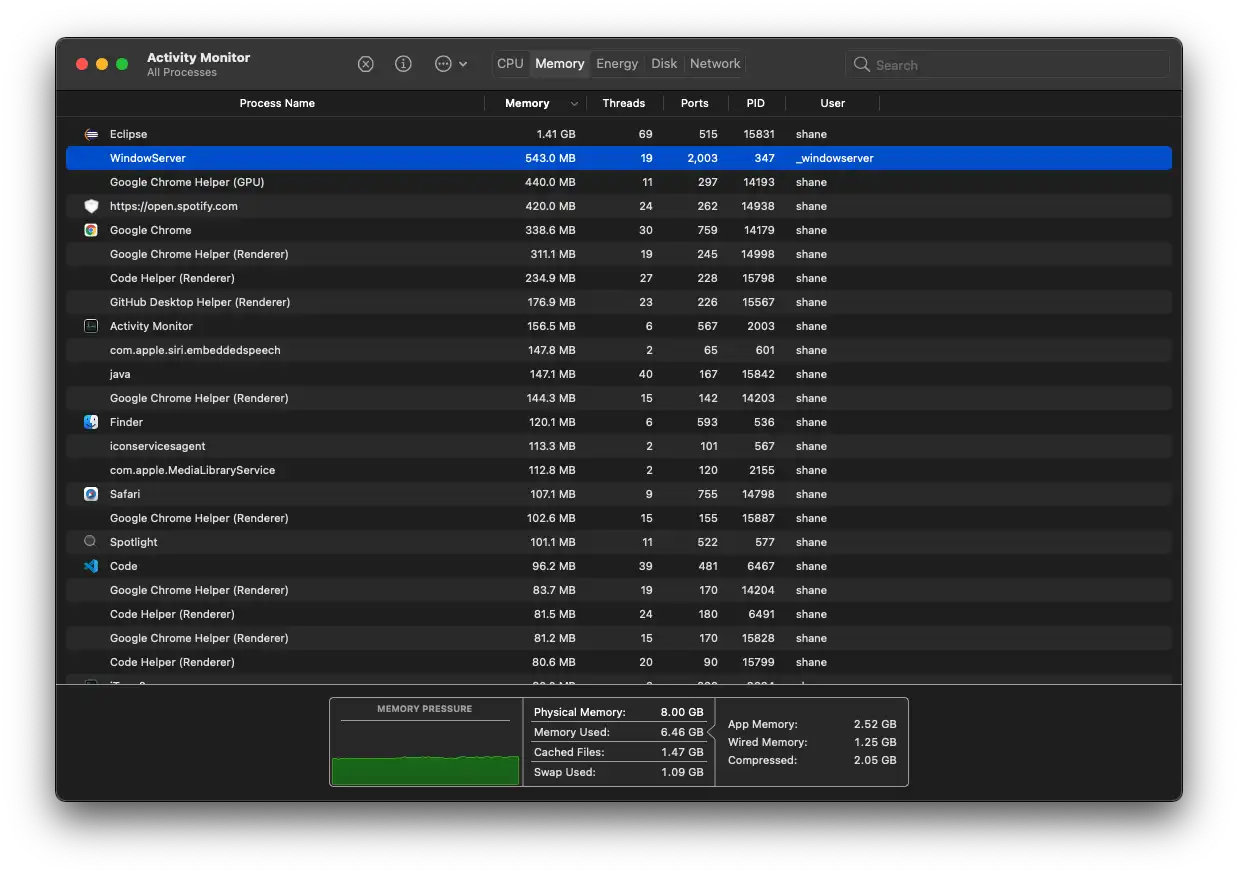Click the Eclipse app icon
This screenshot has width=1238, height=875.
click(91, 134)
